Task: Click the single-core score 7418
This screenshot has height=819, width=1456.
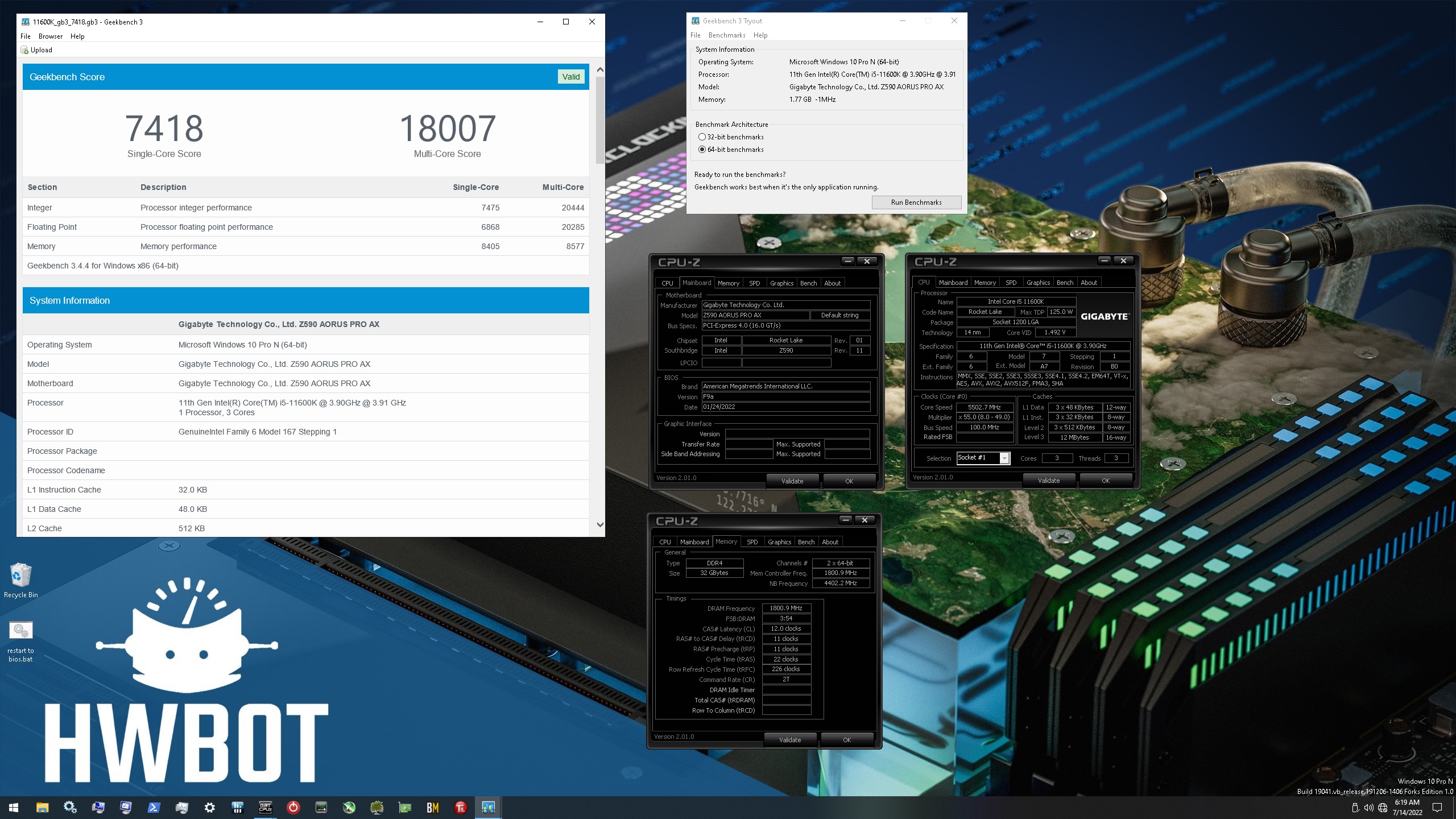Action: tap(164, 129)
